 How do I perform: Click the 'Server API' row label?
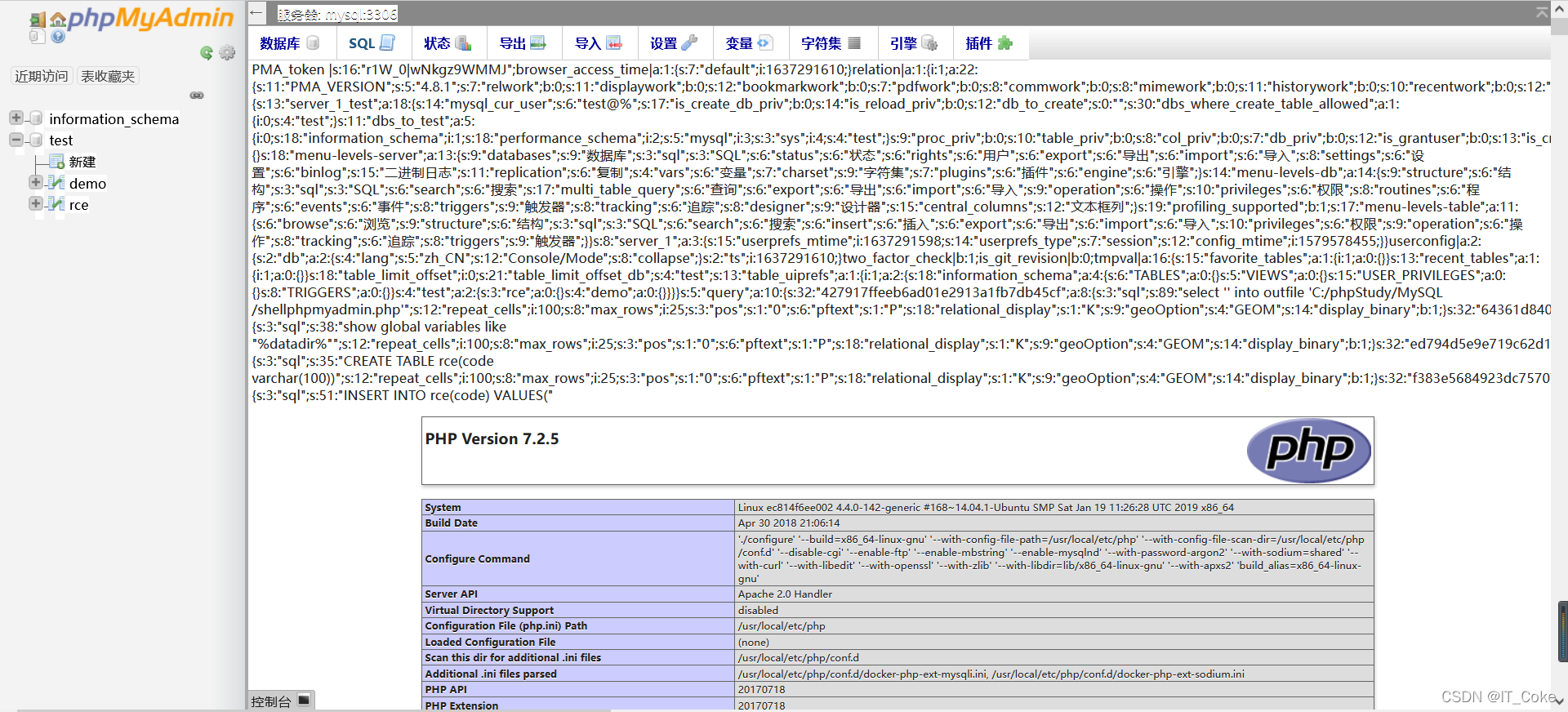click(451, 594)
